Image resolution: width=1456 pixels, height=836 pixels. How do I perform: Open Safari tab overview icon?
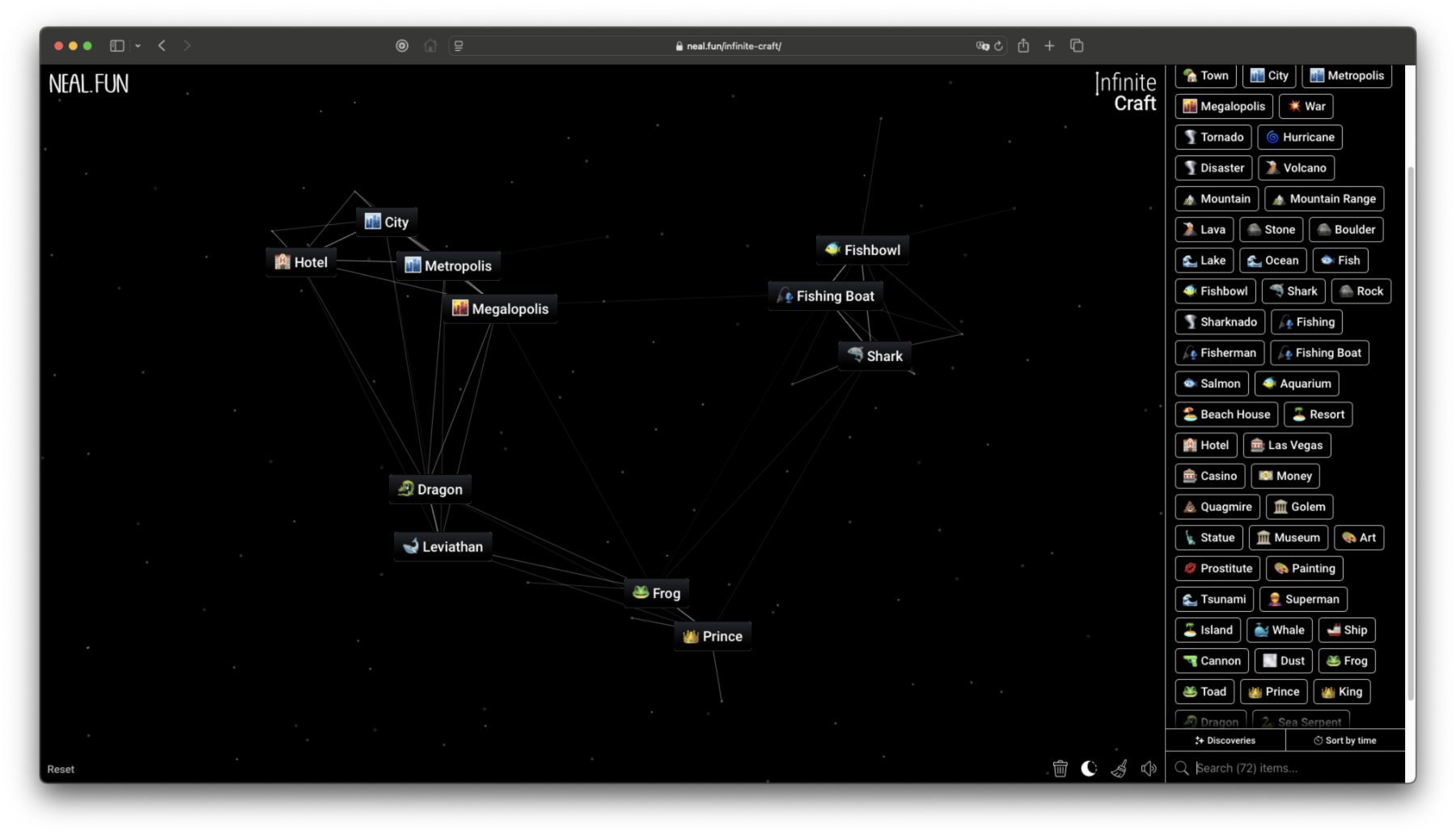[1077, 46]
